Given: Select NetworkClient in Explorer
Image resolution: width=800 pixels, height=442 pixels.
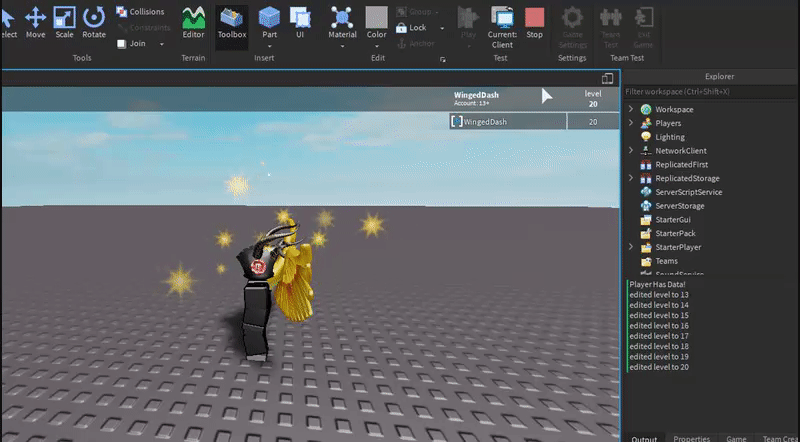Looking at the screenshot, I should pyautogui.click(x=681, y=151).
